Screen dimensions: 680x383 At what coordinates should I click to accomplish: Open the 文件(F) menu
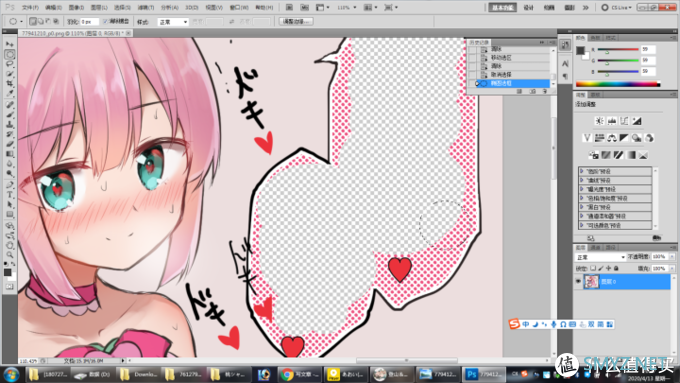[30, 7]
